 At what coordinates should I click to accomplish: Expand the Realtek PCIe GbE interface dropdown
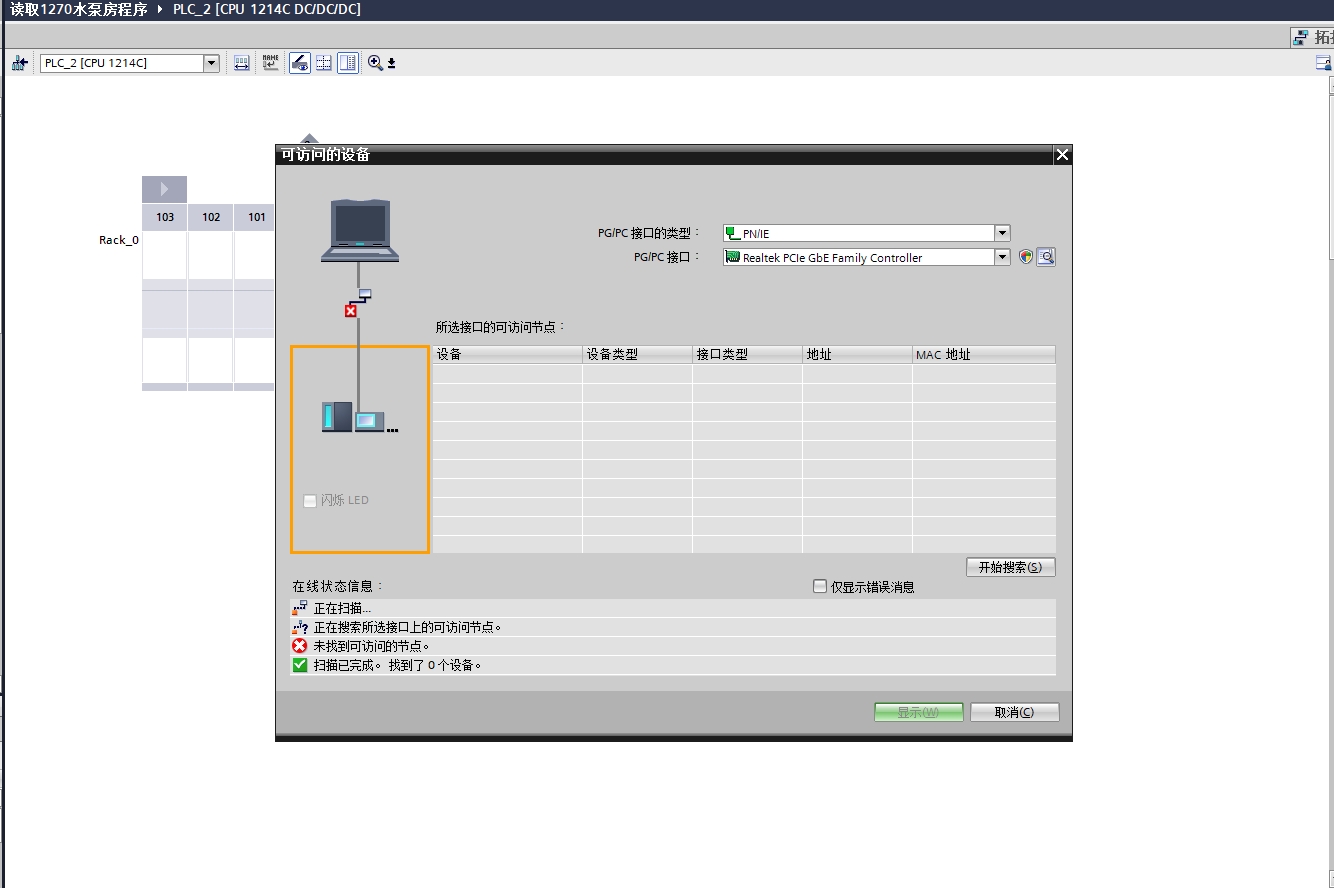point(1002,257)
